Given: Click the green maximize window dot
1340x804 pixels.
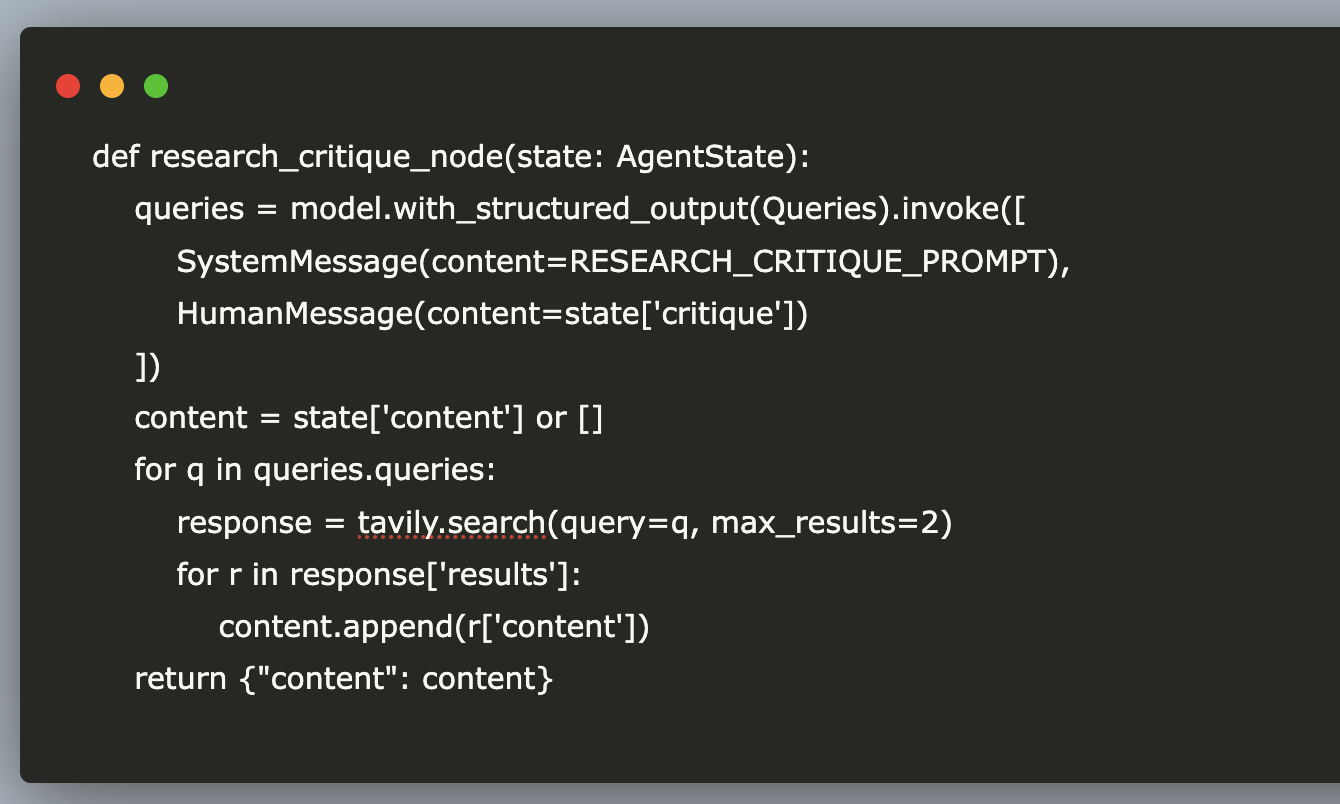Looking at the screenshot, I should [156, 86].
